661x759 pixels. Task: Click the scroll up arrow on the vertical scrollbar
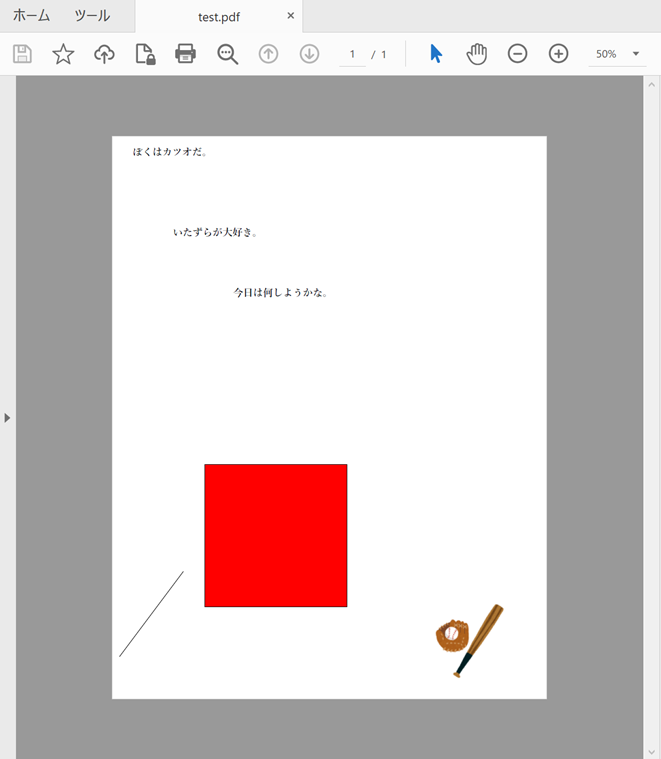[652, 85]
